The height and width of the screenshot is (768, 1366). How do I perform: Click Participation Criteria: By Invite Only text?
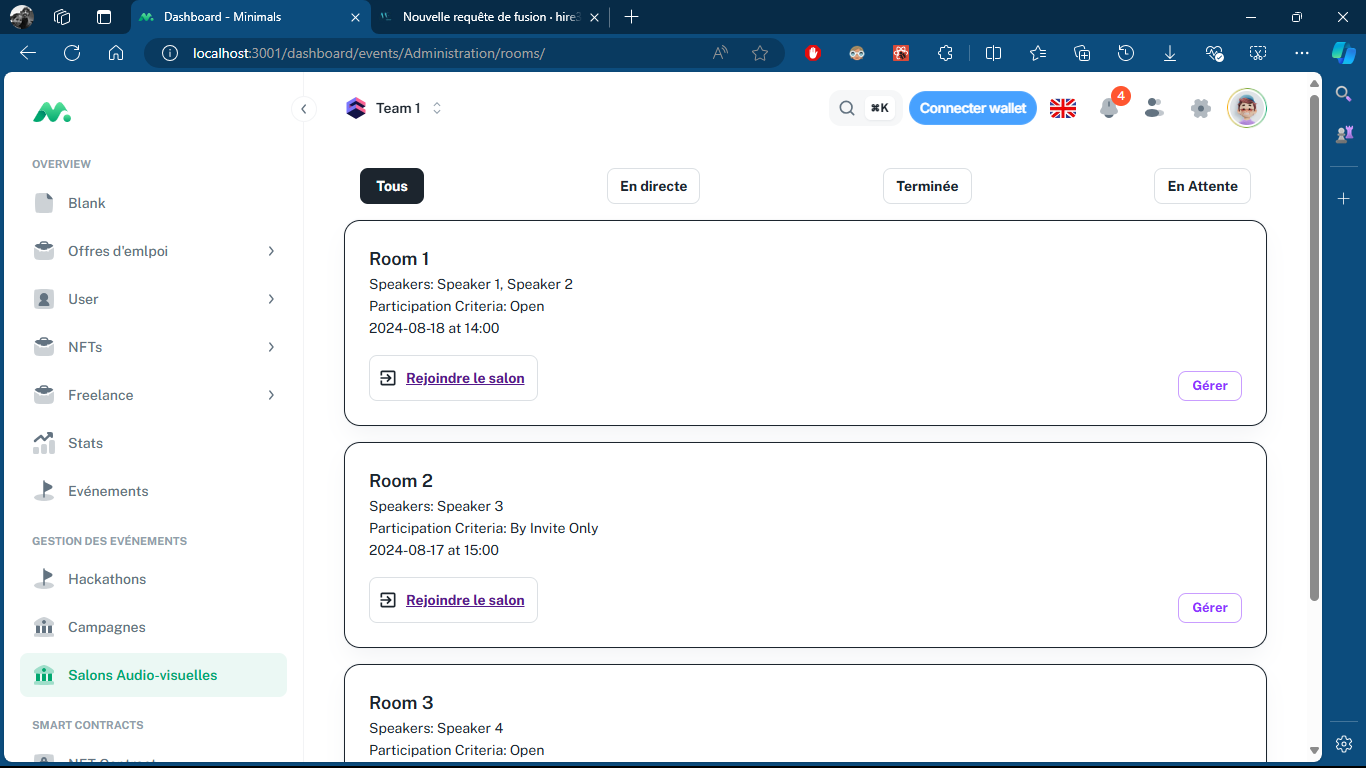coord(484,528)
